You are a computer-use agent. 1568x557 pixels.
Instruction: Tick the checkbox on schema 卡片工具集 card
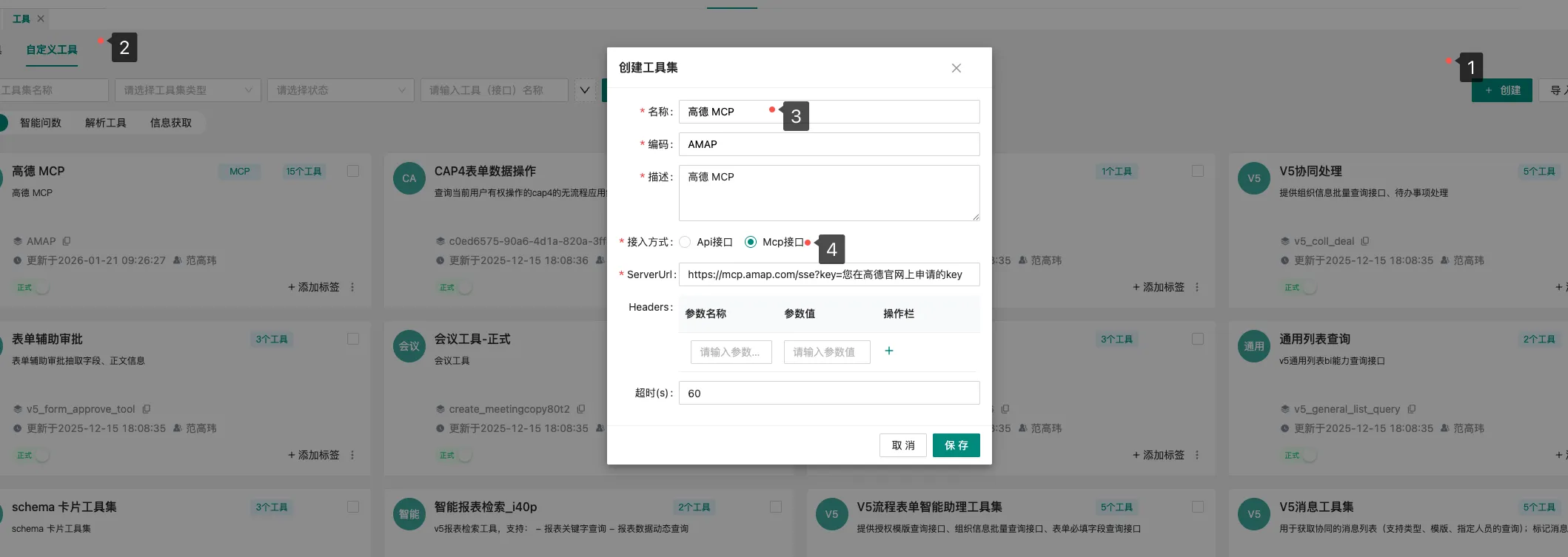click(x=353, y=507)
